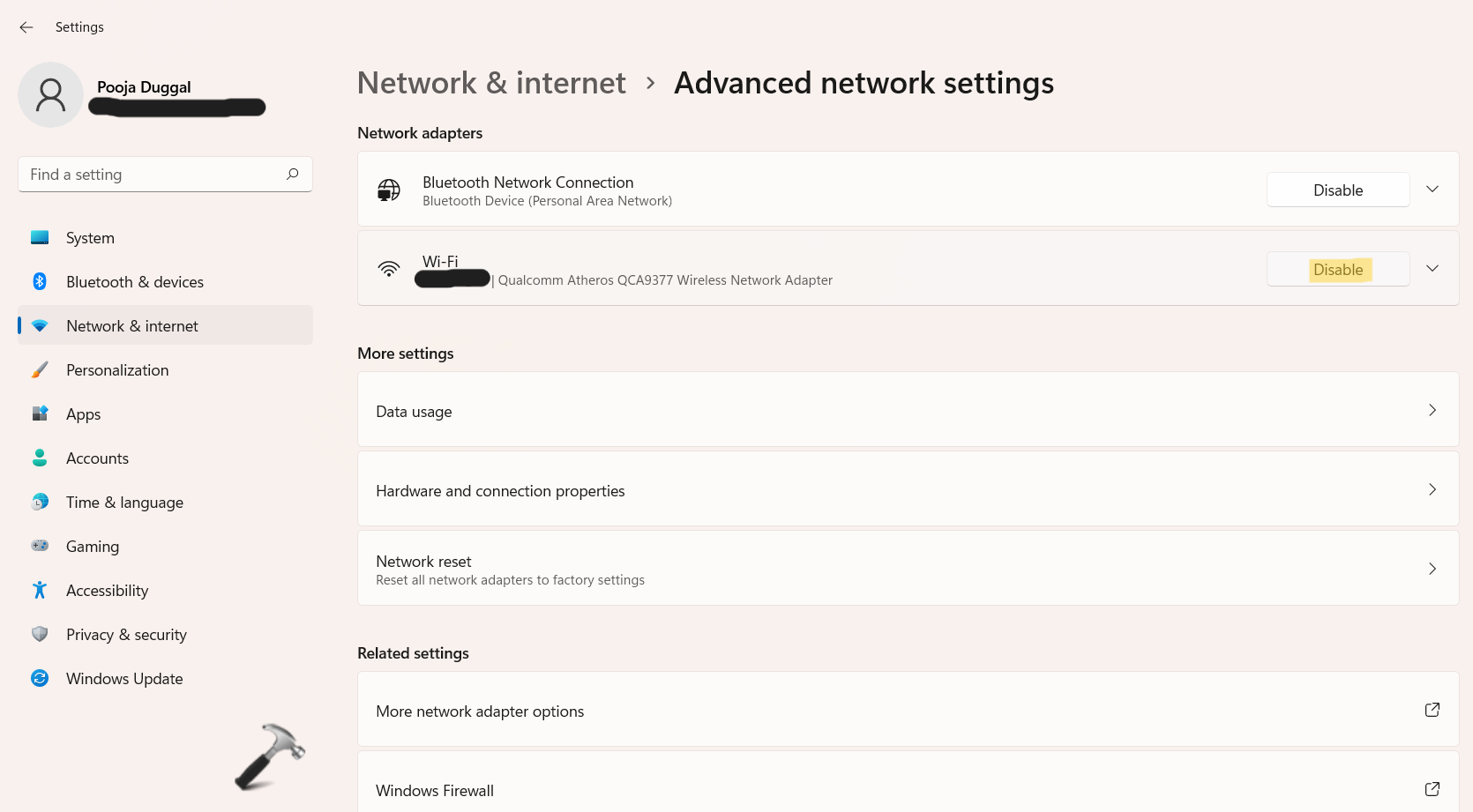Image resolution: width=1473 pixels, height=812 pixels.
Task: Click the arrow on the Network reset row
Action: (x=1432, y=569)
